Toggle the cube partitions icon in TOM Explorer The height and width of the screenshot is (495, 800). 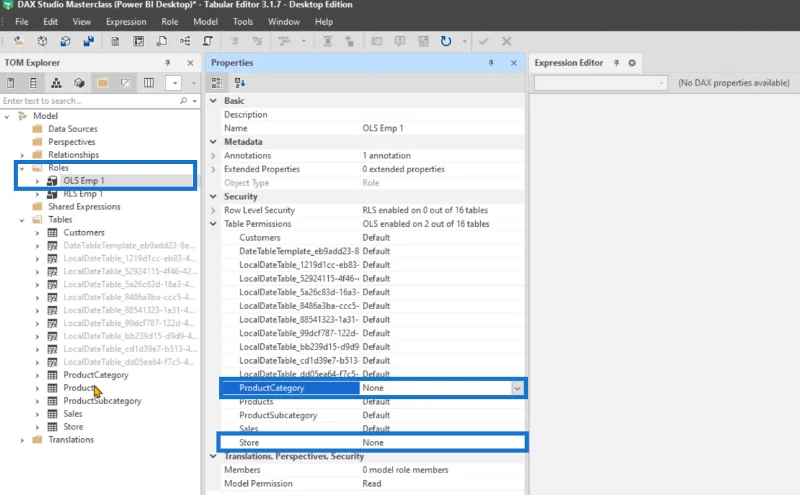pos(79,83)
